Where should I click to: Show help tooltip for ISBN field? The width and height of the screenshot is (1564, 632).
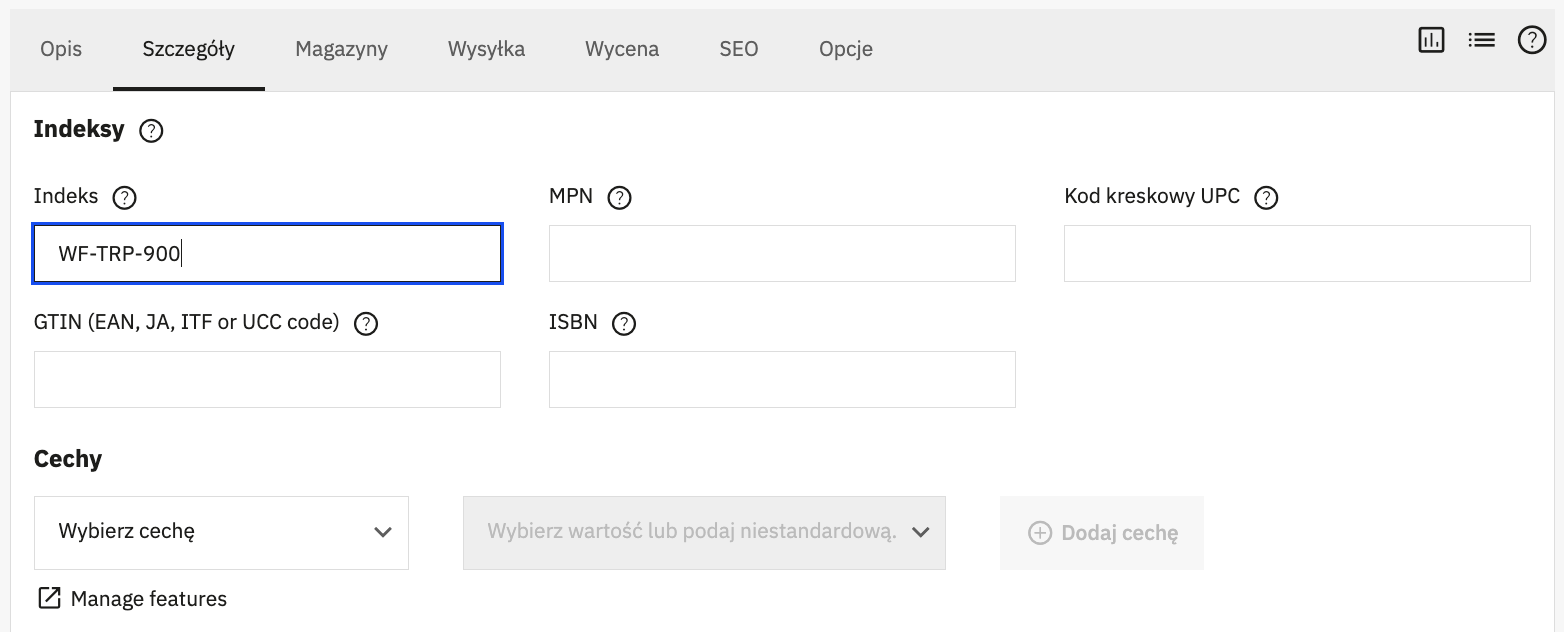pos(624,323)
